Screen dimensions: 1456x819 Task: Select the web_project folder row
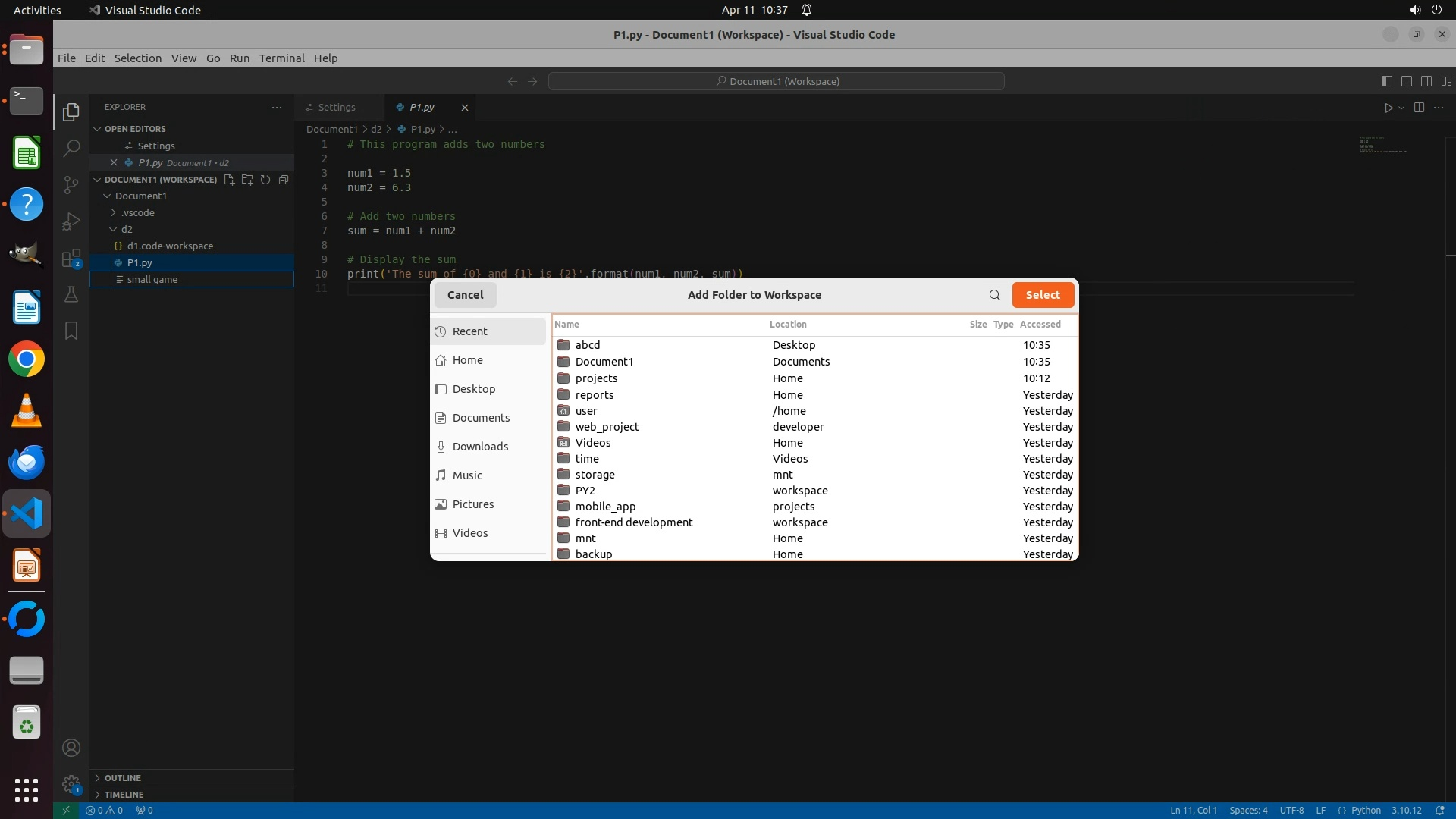pos(607,427)
